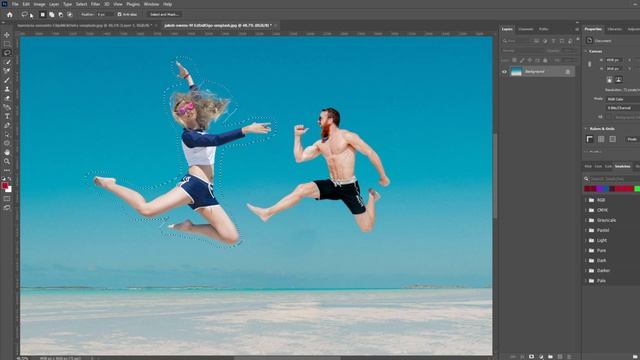
Task: Choose Add to Selection mode icon
Action: click(x=51, y=15)
